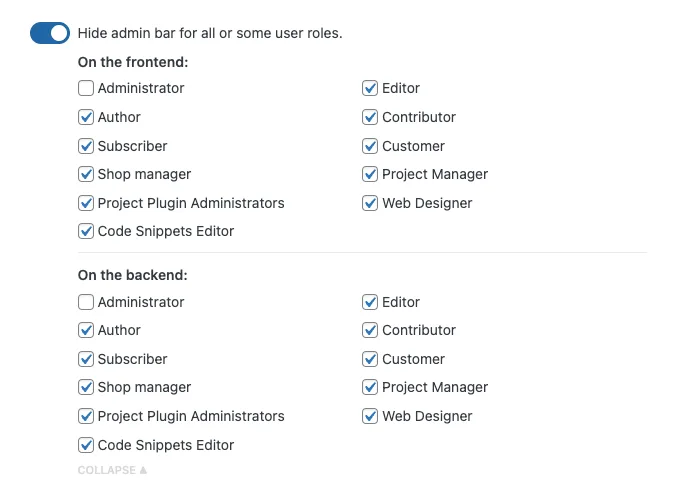This screenshot has height=503, width=675.
Task: Check Administrator under On the backend
Action: pyautogui.click(x=86, y=302)
